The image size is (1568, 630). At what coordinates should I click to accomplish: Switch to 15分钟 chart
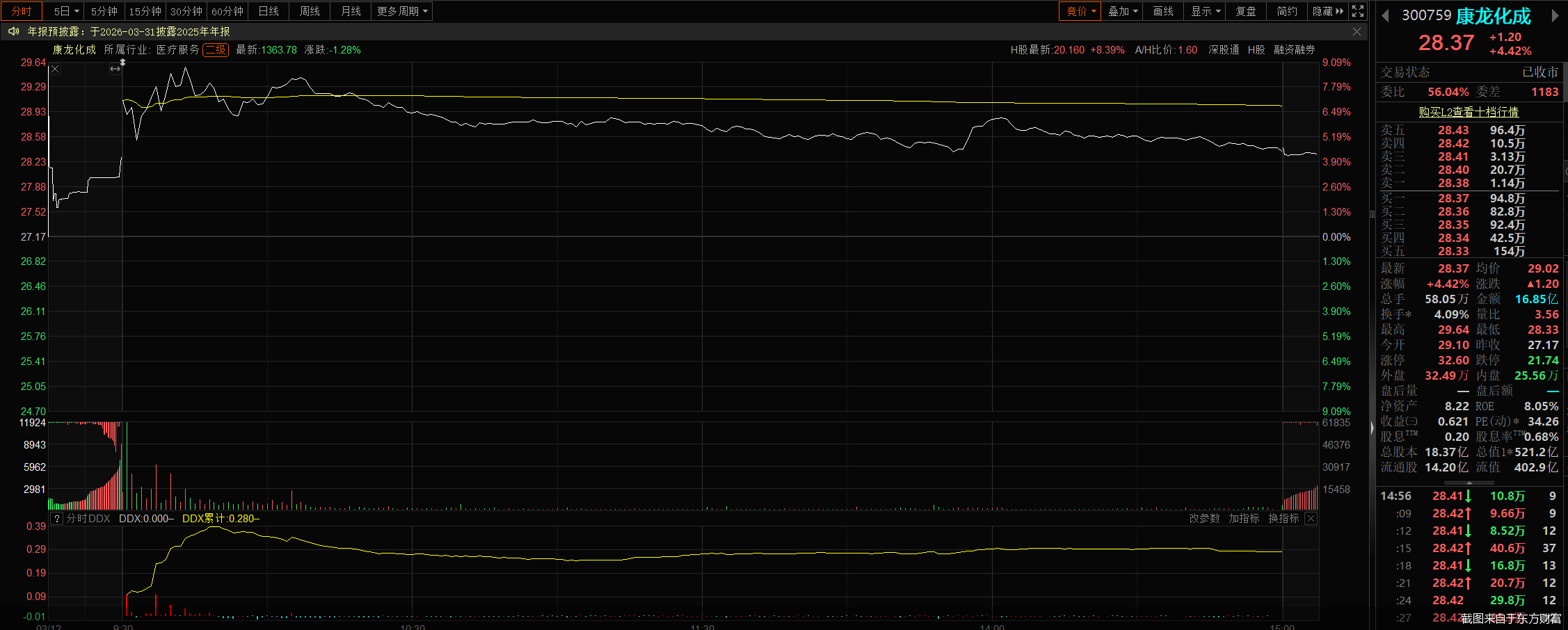[145, 11]
